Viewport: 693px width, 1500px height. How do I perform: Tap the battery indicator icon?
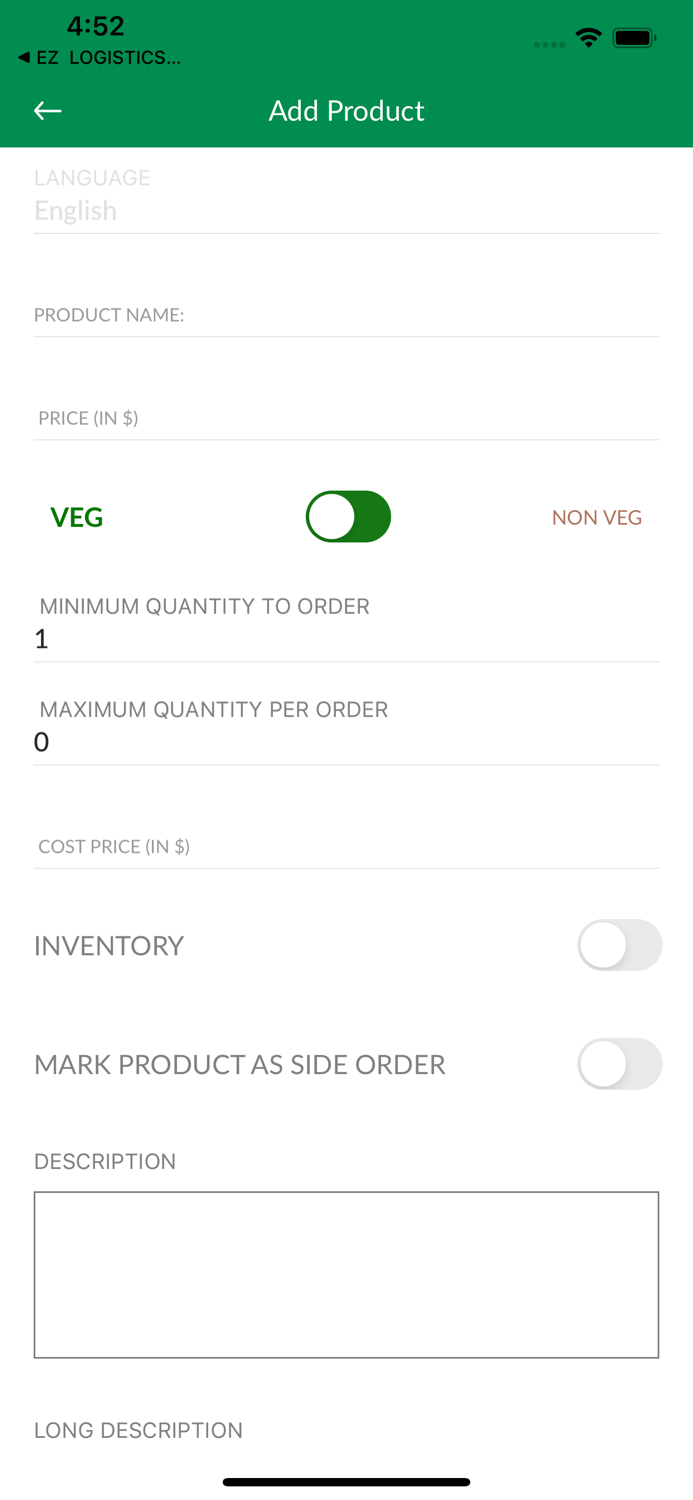[634, 36]
